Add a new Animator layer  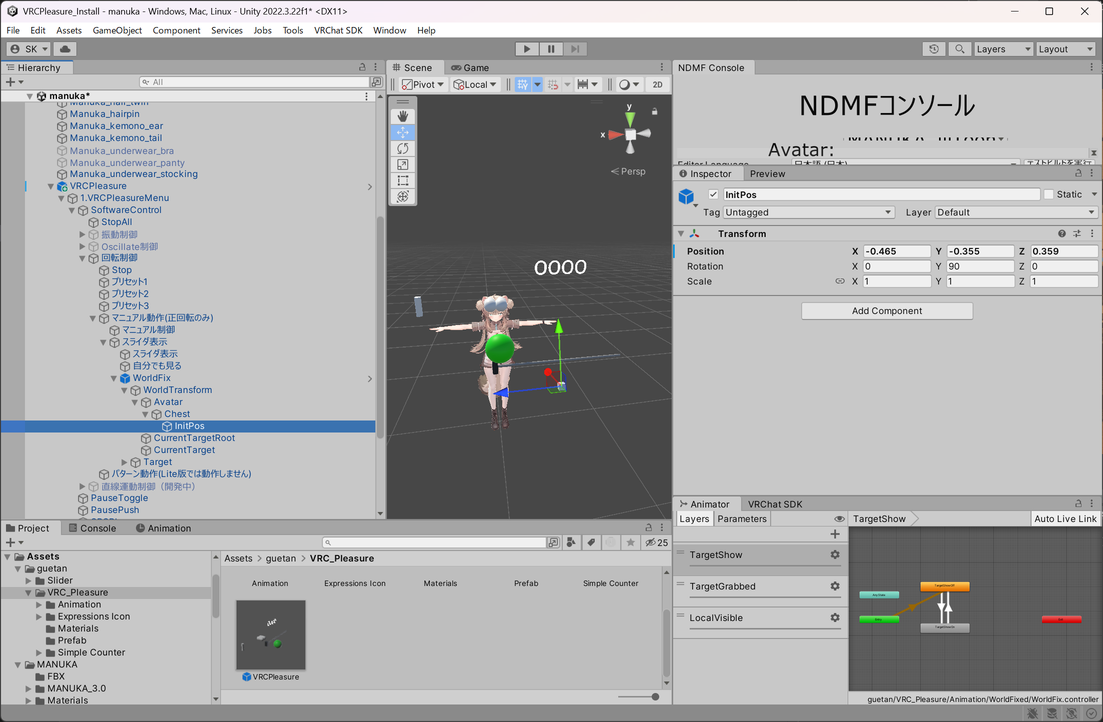coord(835,534)
